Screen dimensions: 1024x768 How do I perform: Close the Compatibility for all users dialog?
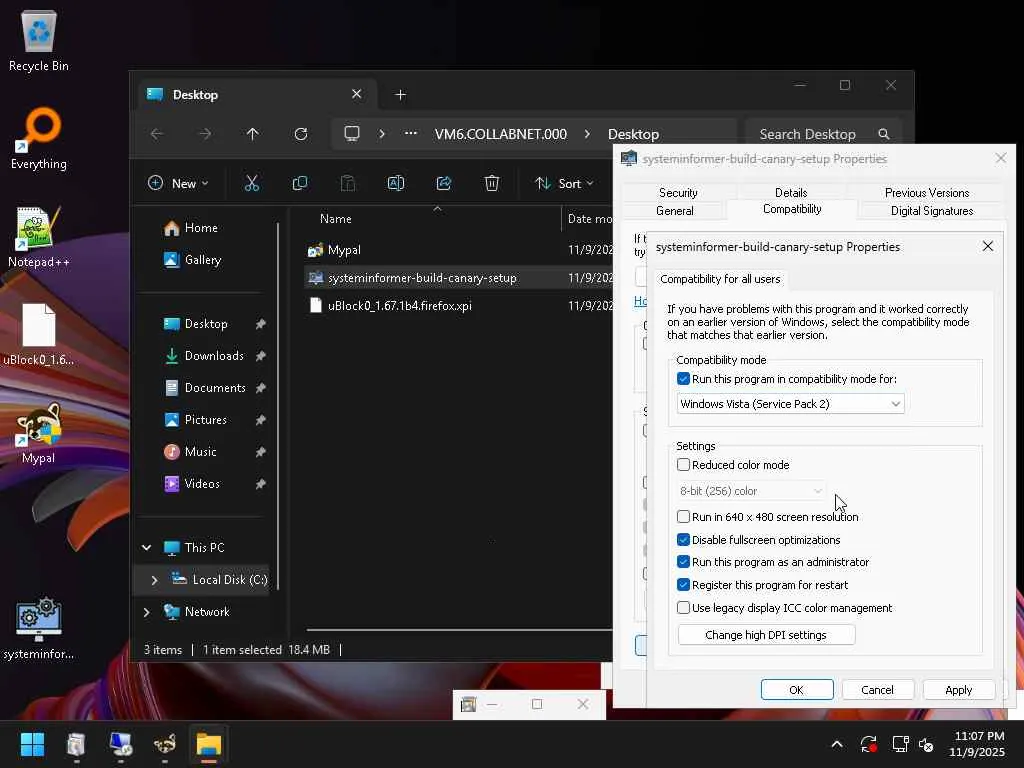(987, 246)
